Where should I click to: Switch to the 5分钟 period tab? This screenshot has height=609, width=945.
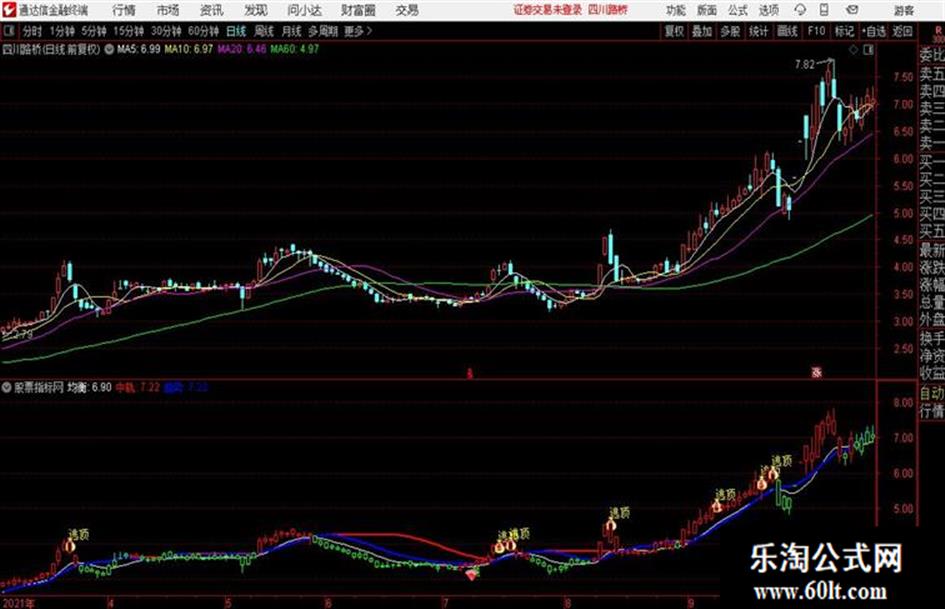(94, 31)
